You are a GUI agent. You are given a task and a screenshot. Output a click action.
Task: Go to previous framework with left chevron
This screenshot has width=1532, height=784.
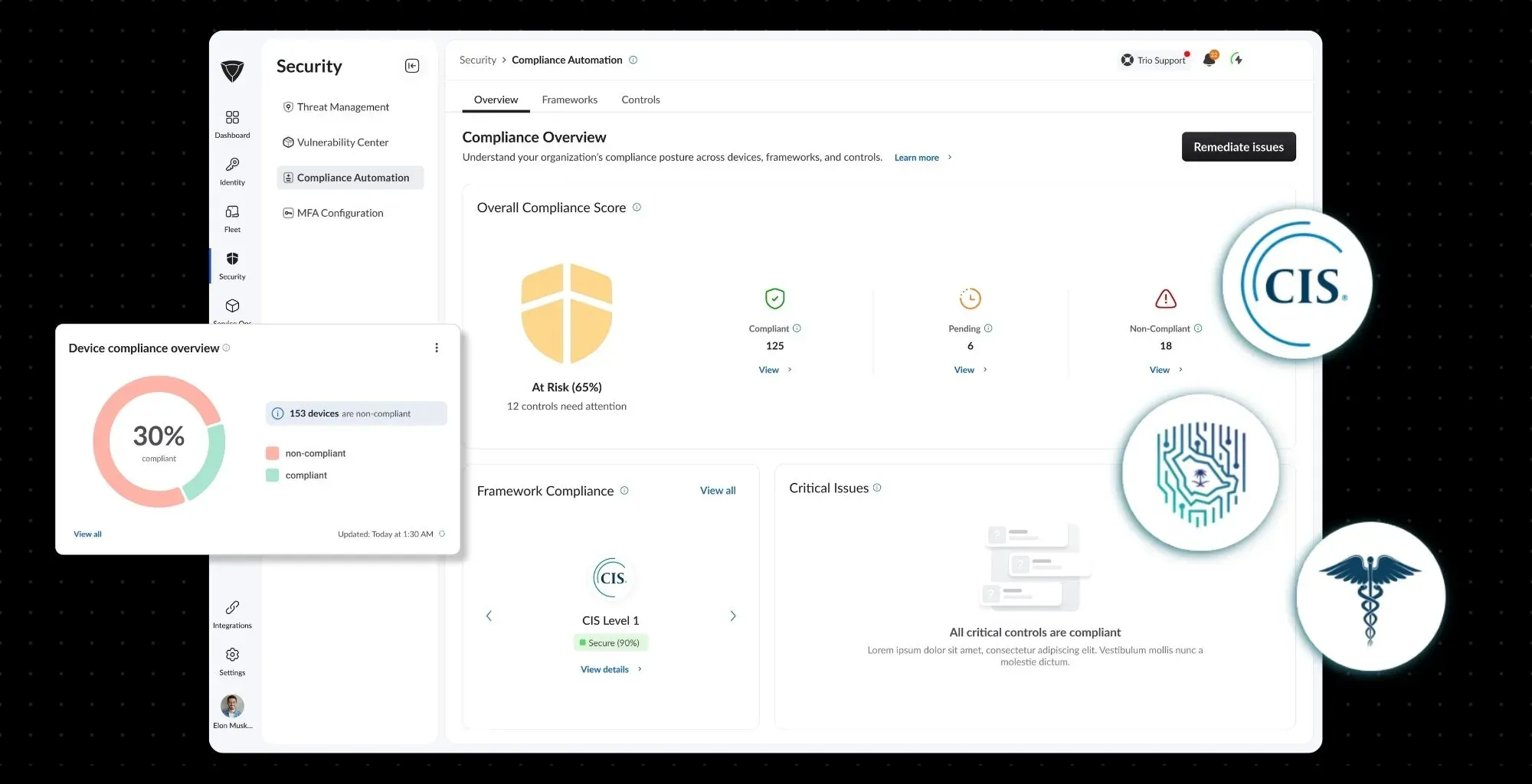click(x=489, y=616)
